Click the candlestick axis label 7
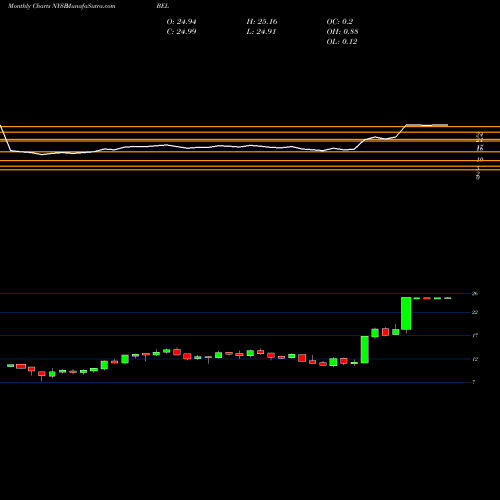 (x=474, y=382)
